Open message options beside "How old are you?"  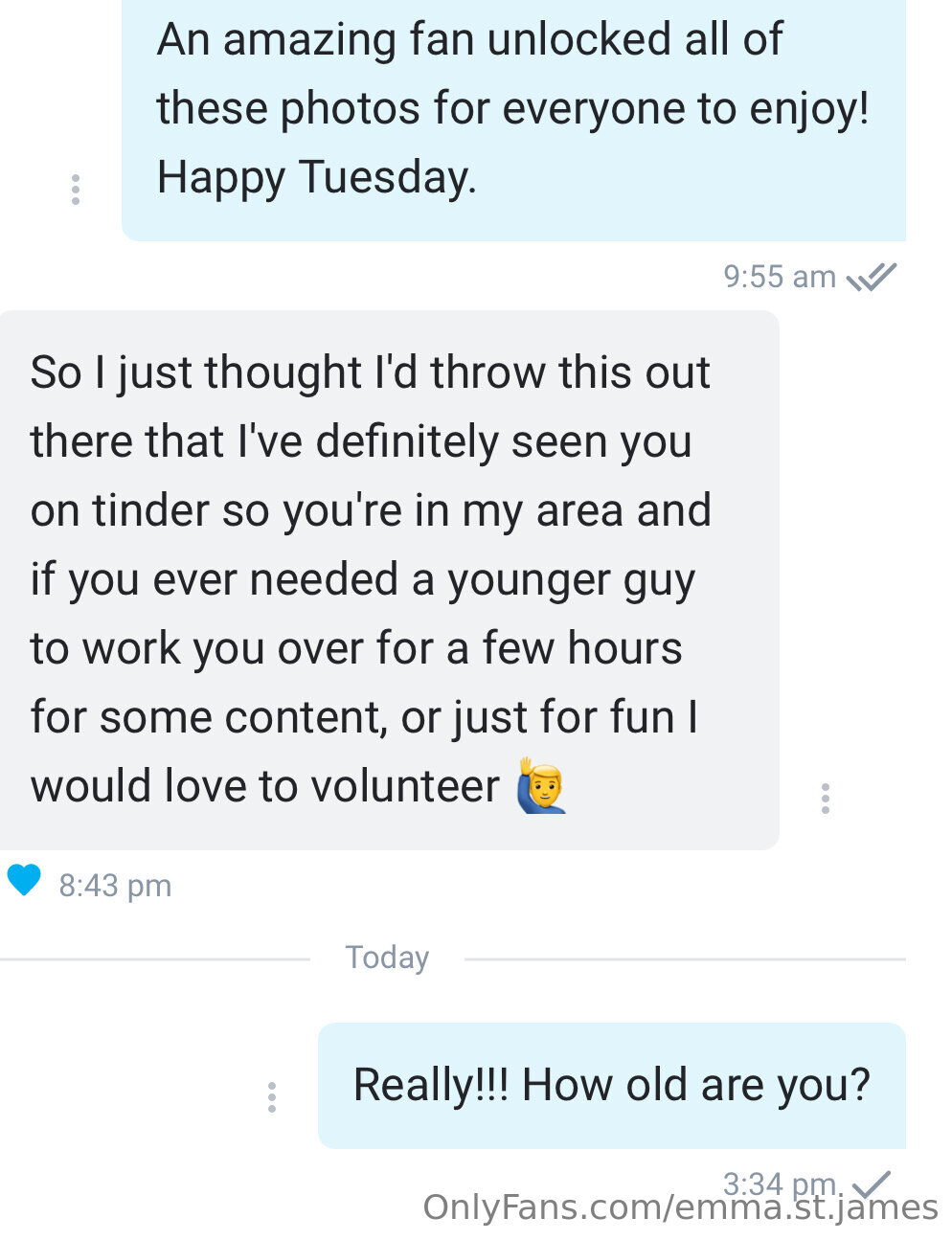point(272,1097)
